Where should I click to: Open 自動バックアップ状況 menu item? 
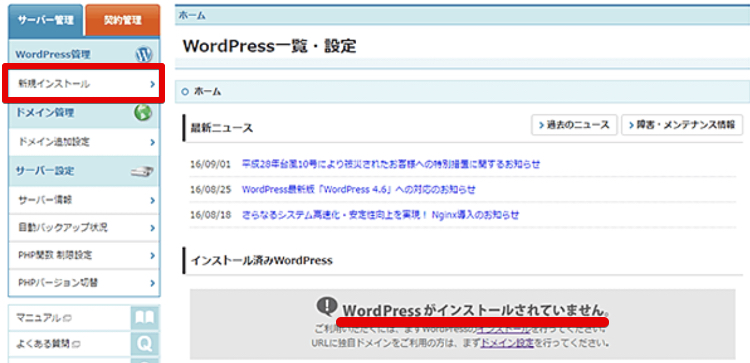coord(84,228)
